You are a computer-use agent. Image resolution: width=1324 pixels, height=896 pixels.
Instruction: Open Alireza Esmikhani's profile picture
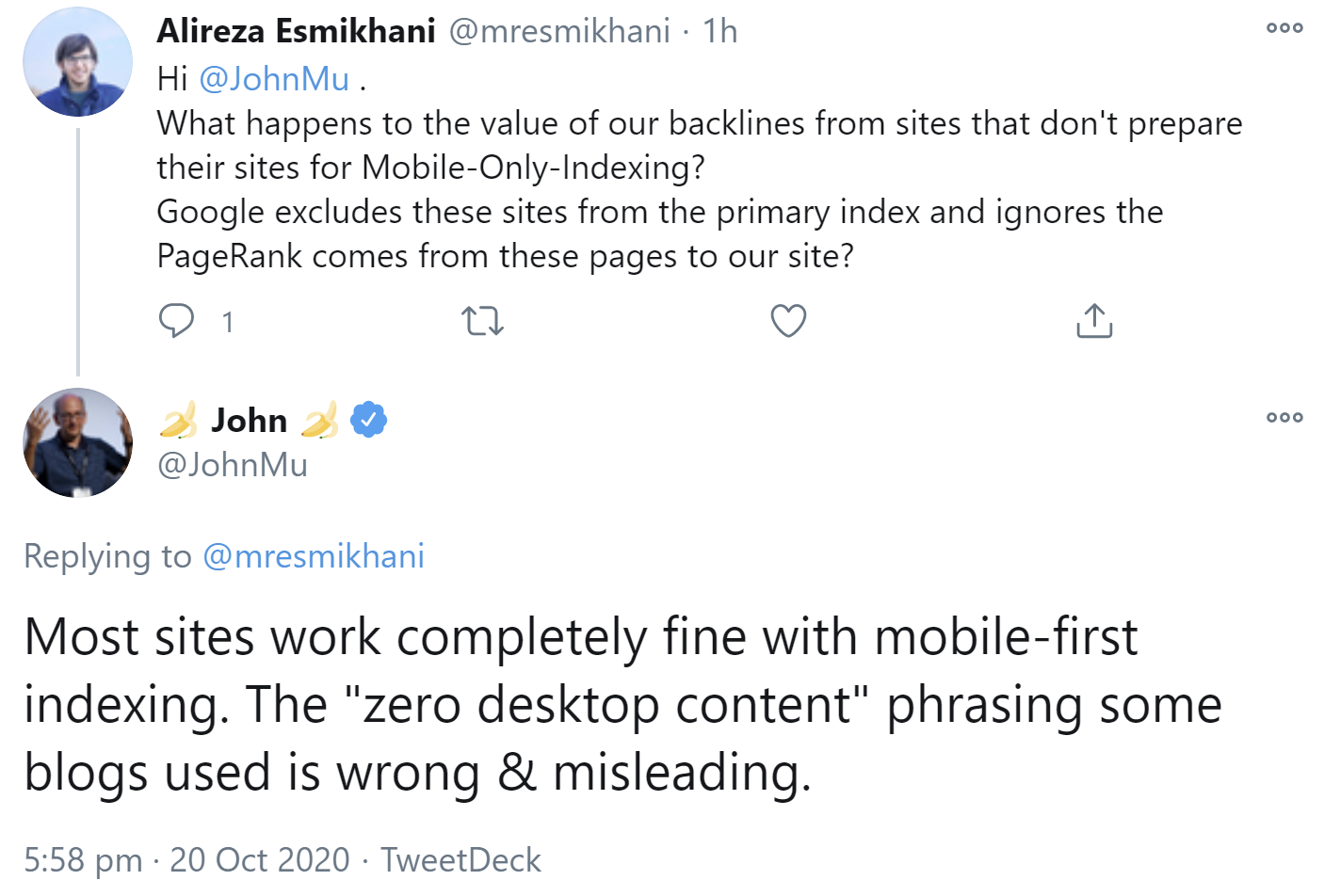click(x=77, y=61)
